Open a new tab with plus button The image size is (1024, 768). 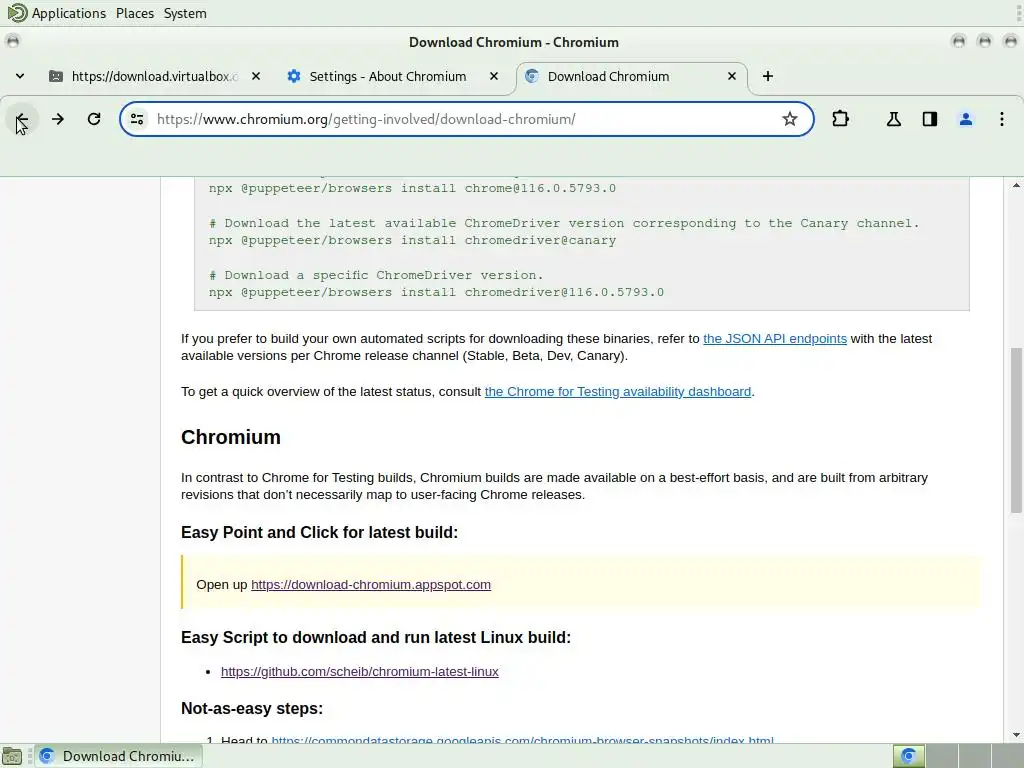[767, 76]
